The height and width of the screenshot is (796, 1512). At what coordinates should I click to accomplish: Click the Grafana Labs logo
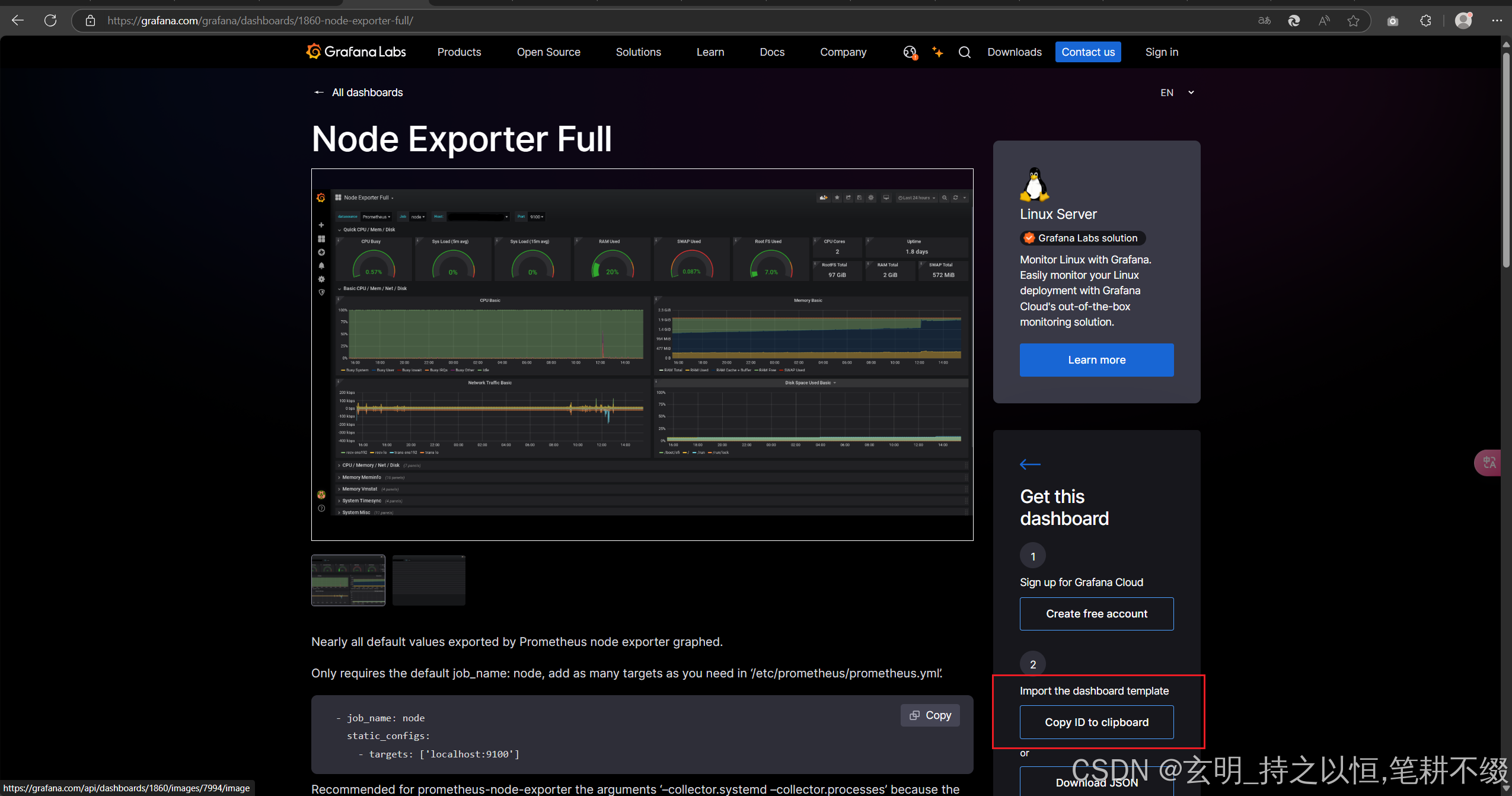[355, 52]
